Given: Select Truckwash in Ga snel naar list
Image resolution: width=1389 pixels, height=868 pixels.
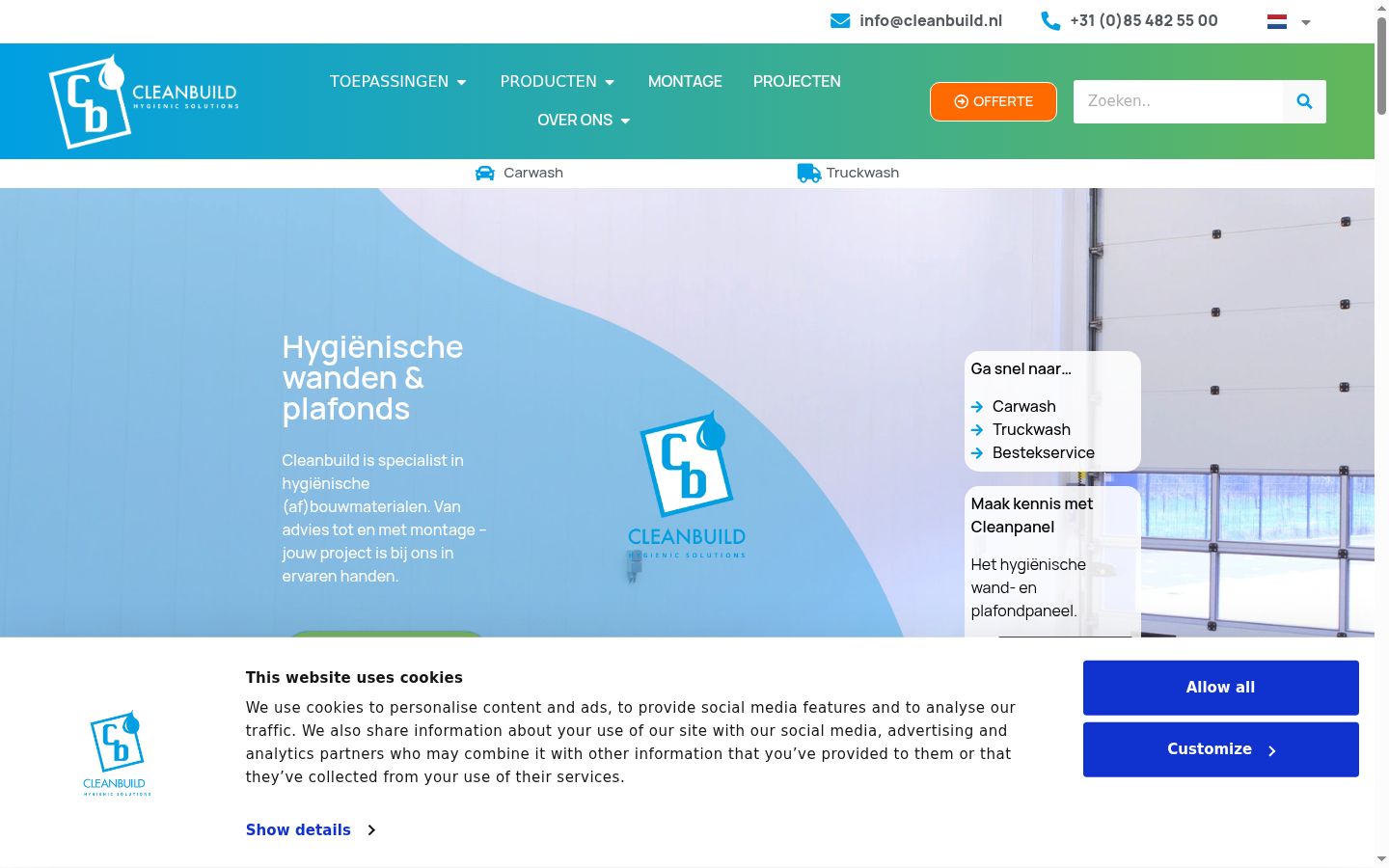Looking at the screenshot, I should (x=1031, y=429).
